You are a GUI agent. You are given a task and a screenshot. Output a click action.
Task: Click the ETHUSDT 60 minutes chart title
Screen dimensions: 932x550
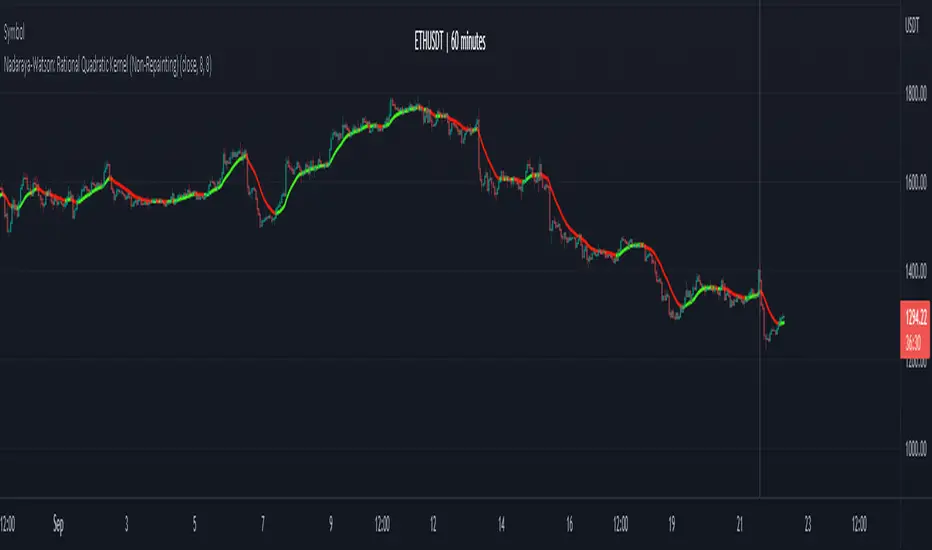click(450, 42)
